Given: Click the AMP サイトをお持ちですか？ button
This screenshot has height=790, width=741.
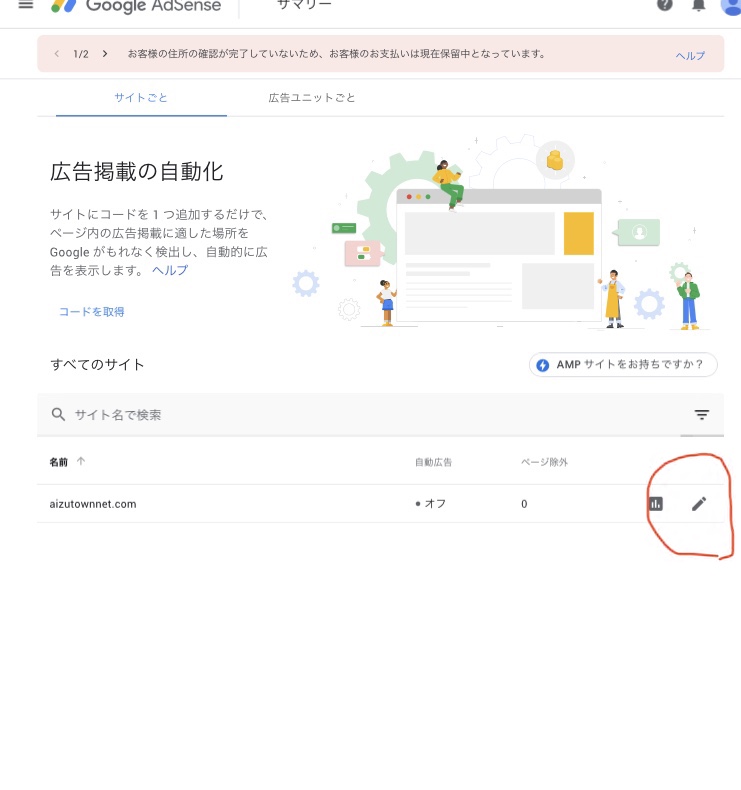Looking at the screenshot, I should point(623,364).
